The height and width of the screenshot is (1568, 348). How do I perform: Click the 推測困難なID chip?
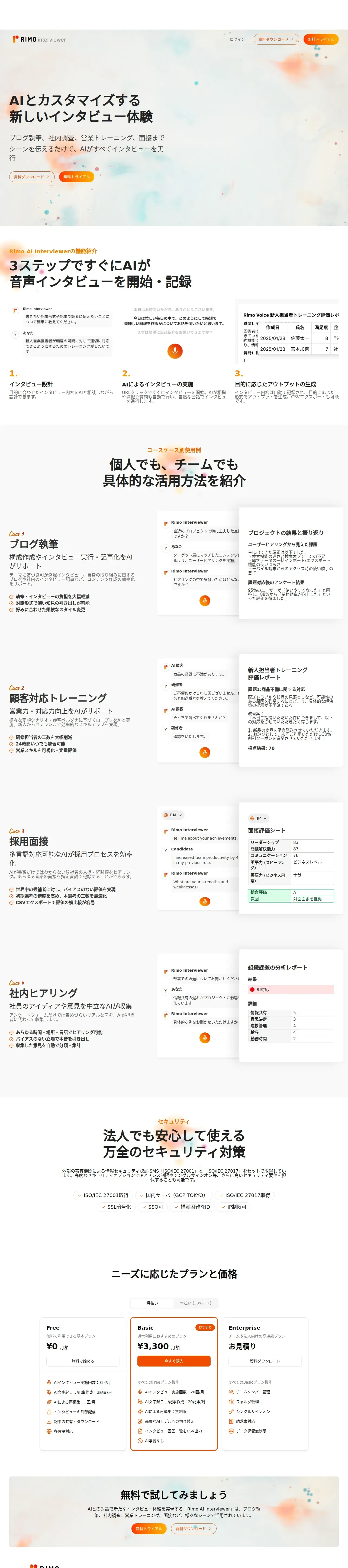coord(192,1207)
